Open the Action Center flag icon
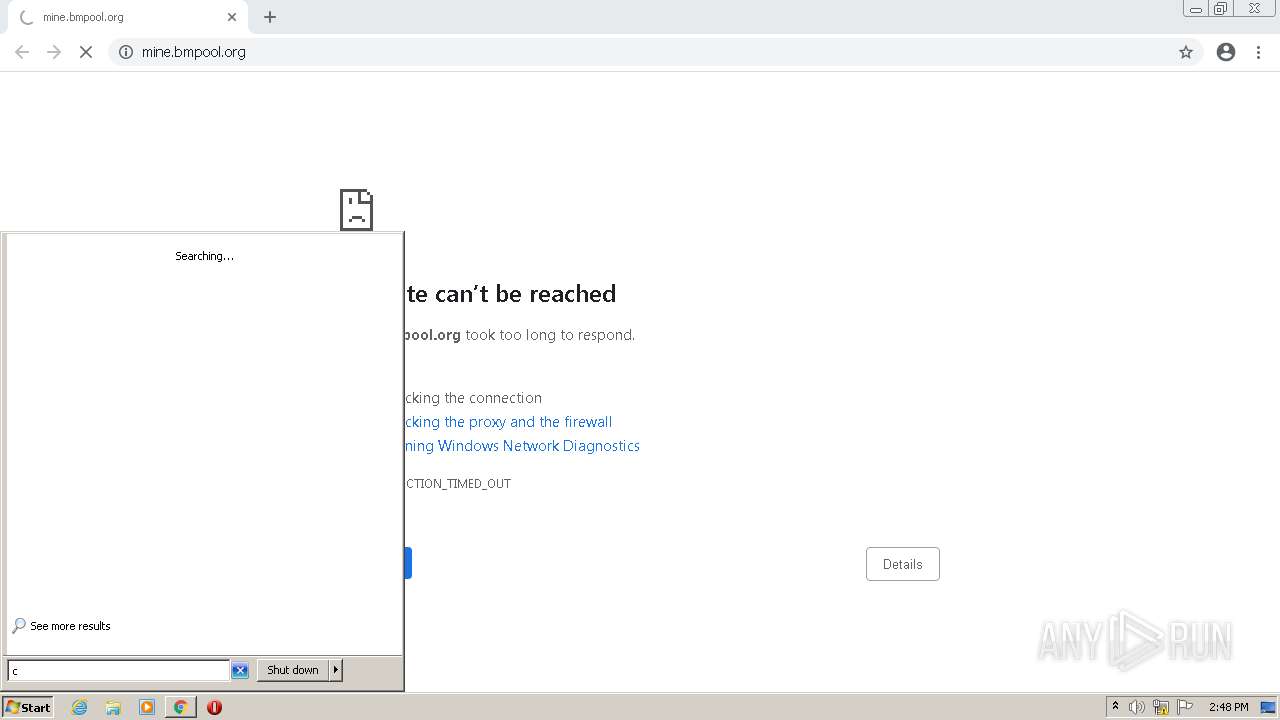Image resolution: width=1280 pixels, height=720 pixels. coord(1185,707)
